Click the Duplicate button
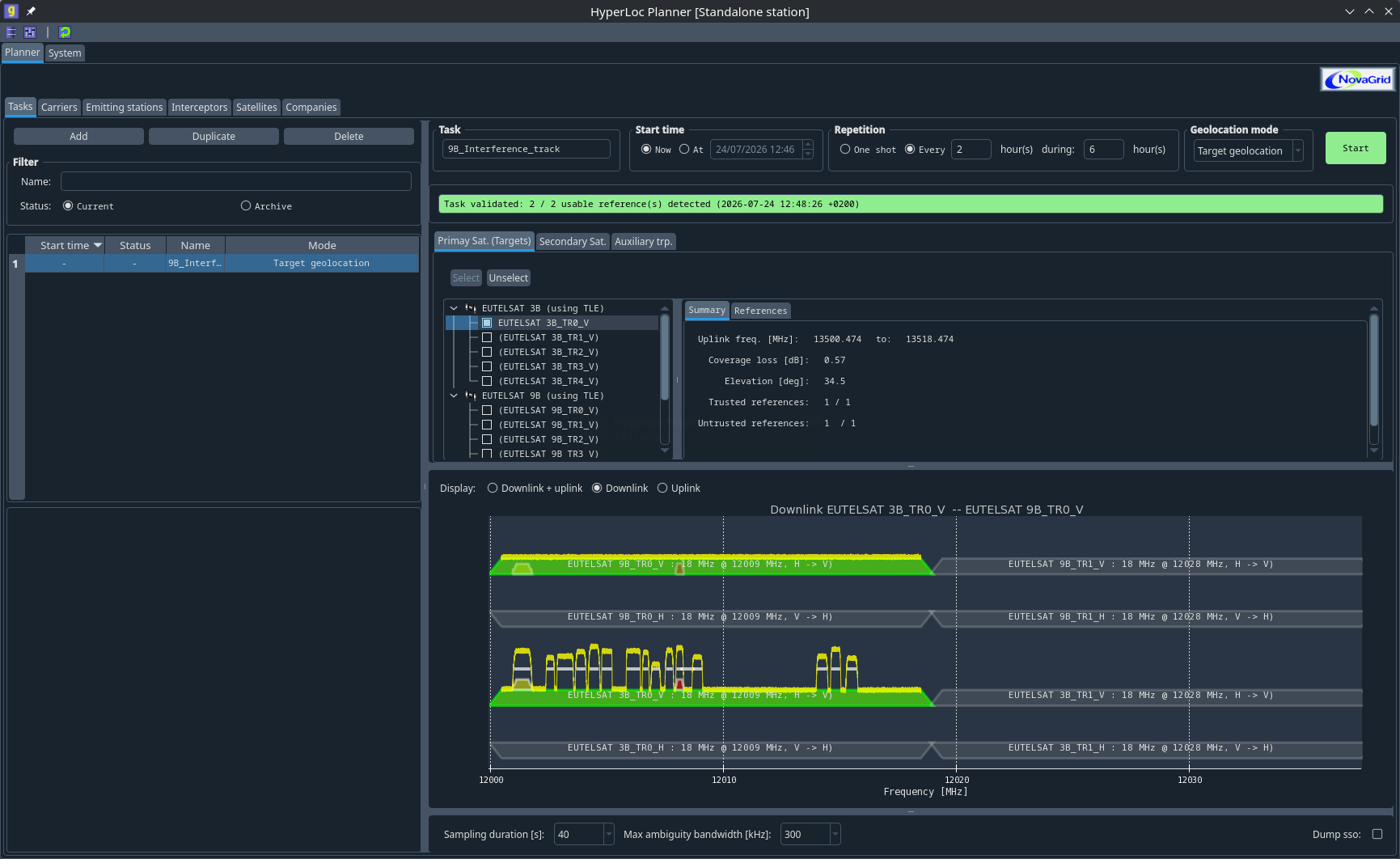 (214, 136)
